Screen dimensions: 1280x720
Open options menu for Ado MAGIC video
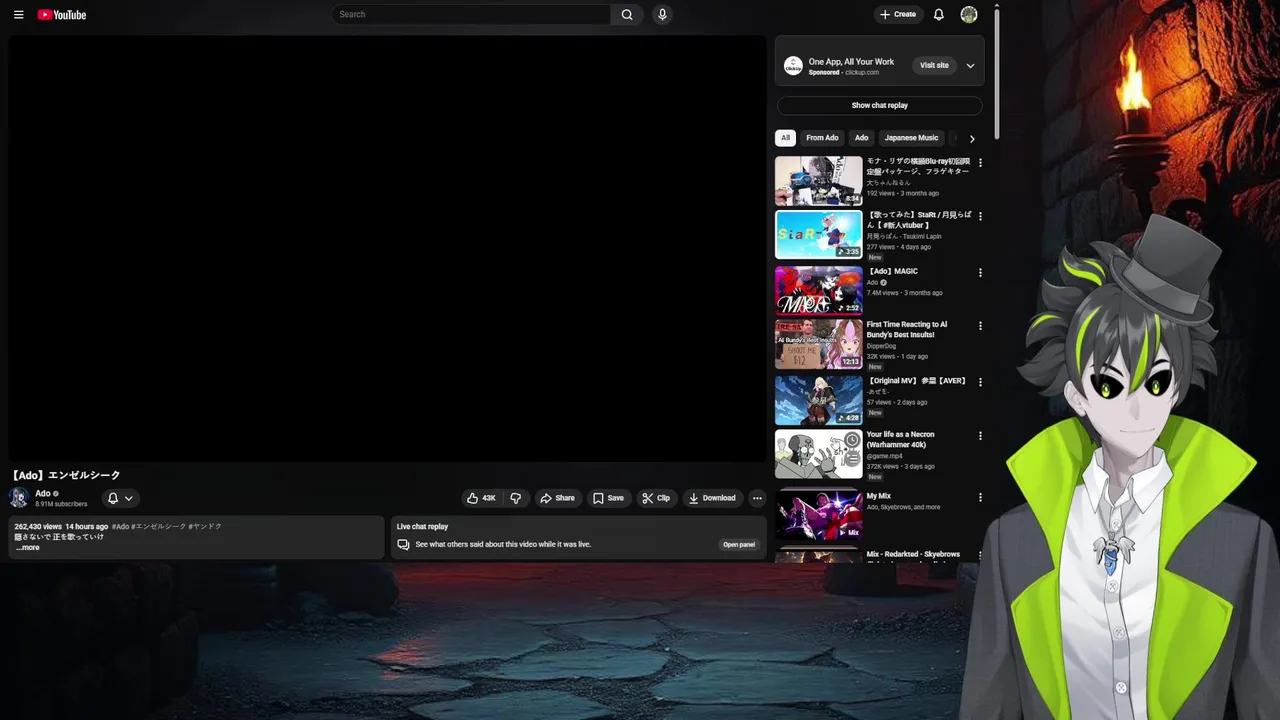click(980, 273)
